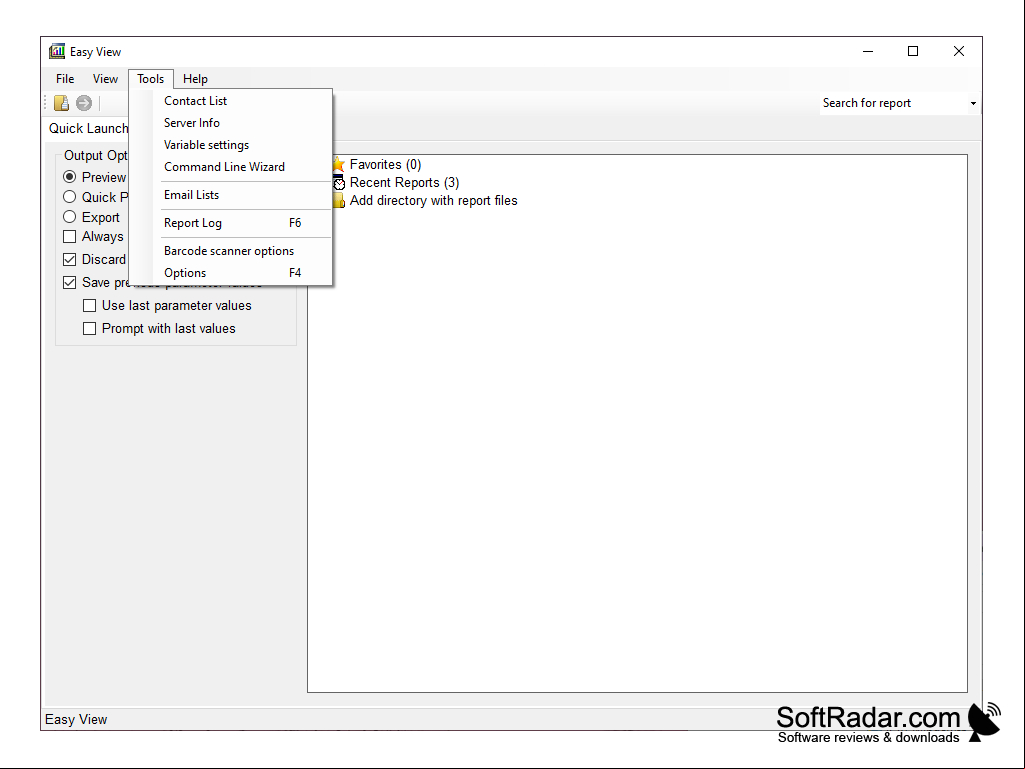Open Options from the Tools menu

tap(231, 273)
